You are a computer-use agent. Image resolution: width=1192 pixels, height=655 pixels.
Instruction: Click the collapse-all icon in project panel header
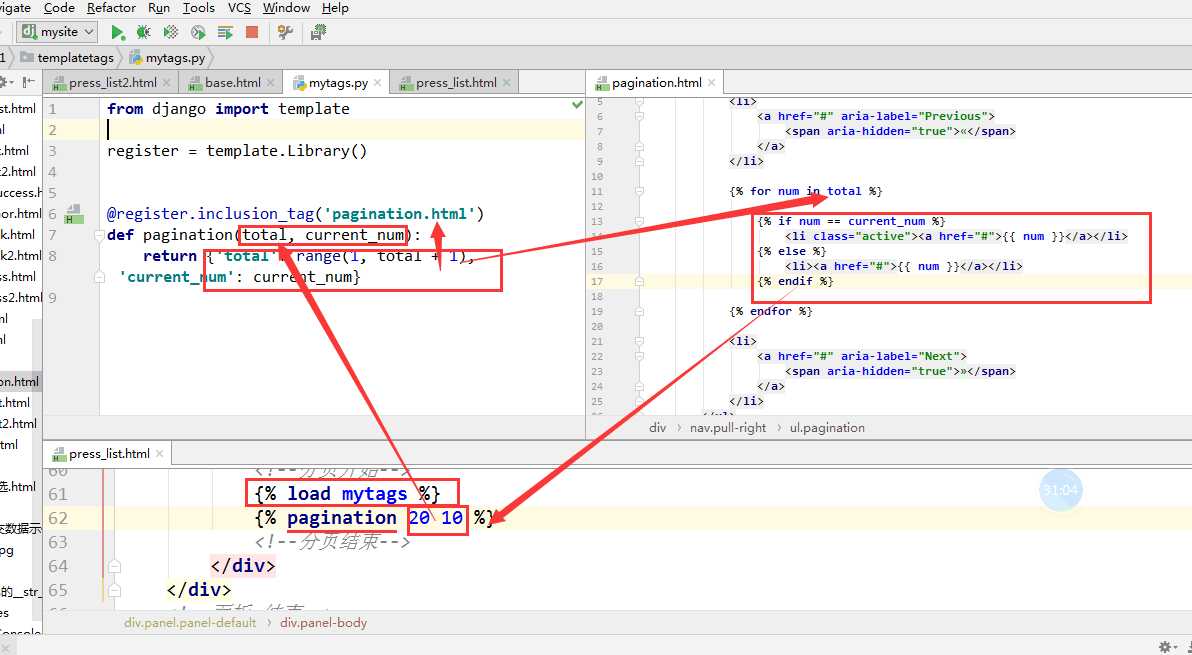pyautogui.click(x=29, y=82)
